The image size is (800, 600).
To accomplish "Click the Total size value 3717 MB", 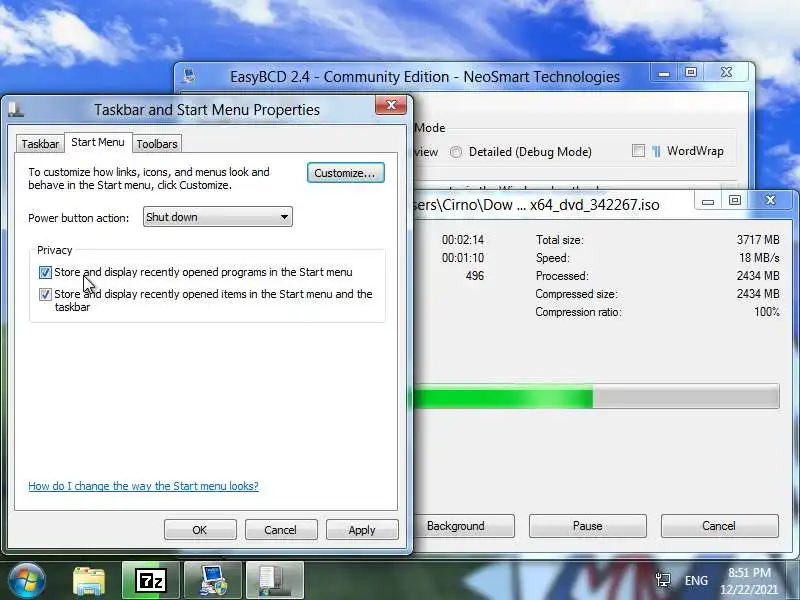I will click(758, 240).
